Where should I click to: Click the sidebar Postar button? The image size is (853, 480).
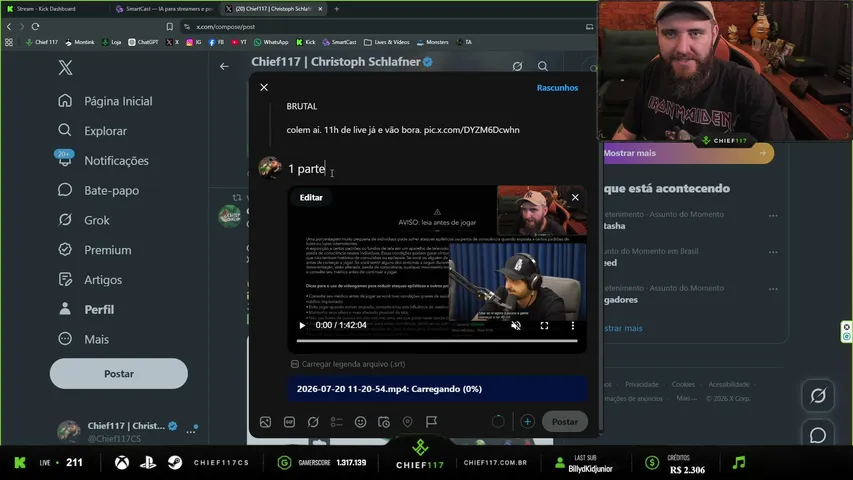[119, 373]
